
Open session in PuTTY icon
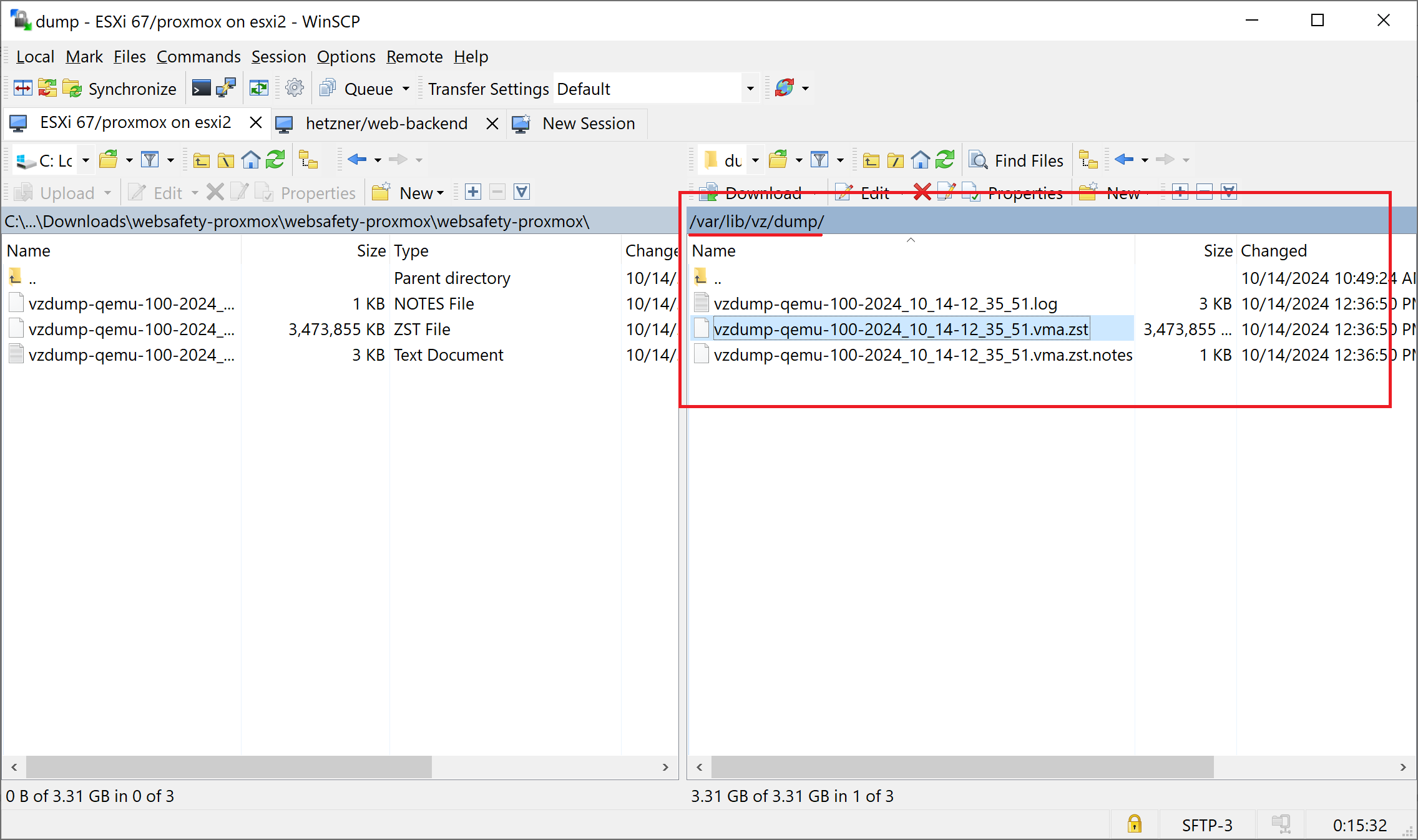coord(226,89)
